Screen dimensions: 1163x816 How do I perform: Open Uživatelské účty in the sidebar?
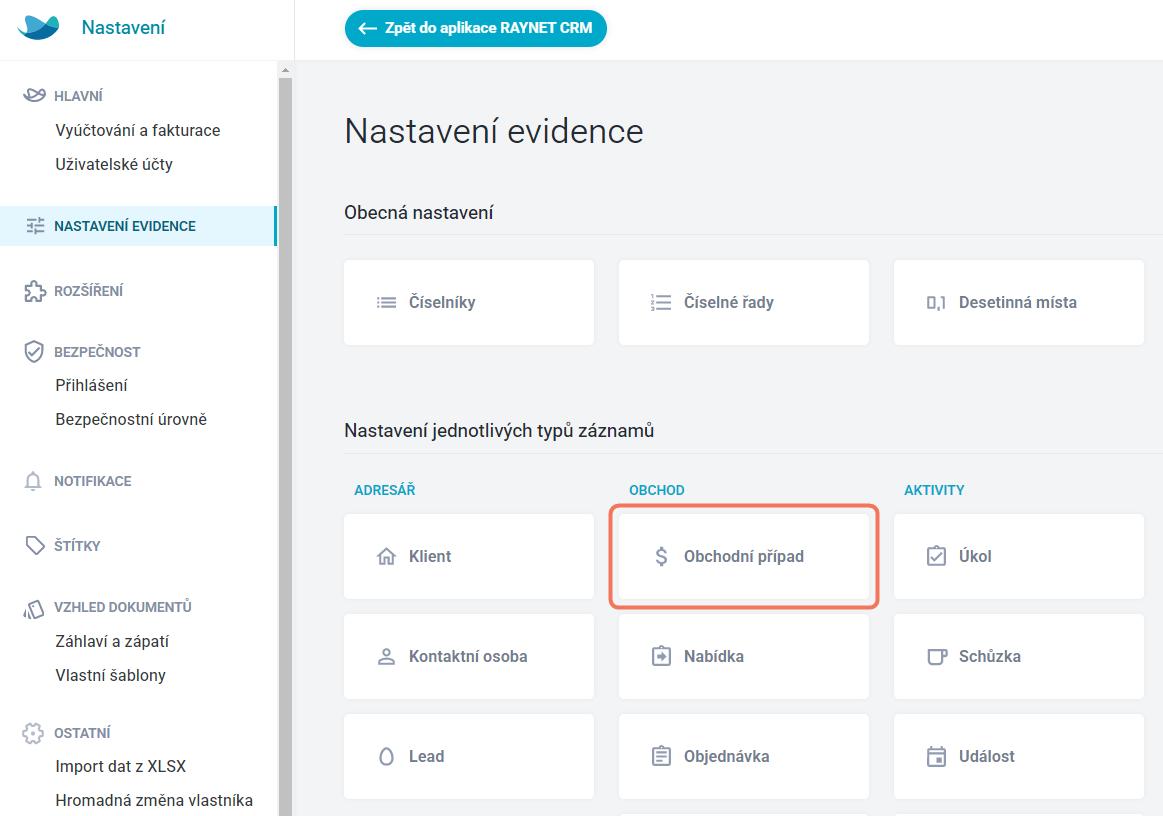114,164
